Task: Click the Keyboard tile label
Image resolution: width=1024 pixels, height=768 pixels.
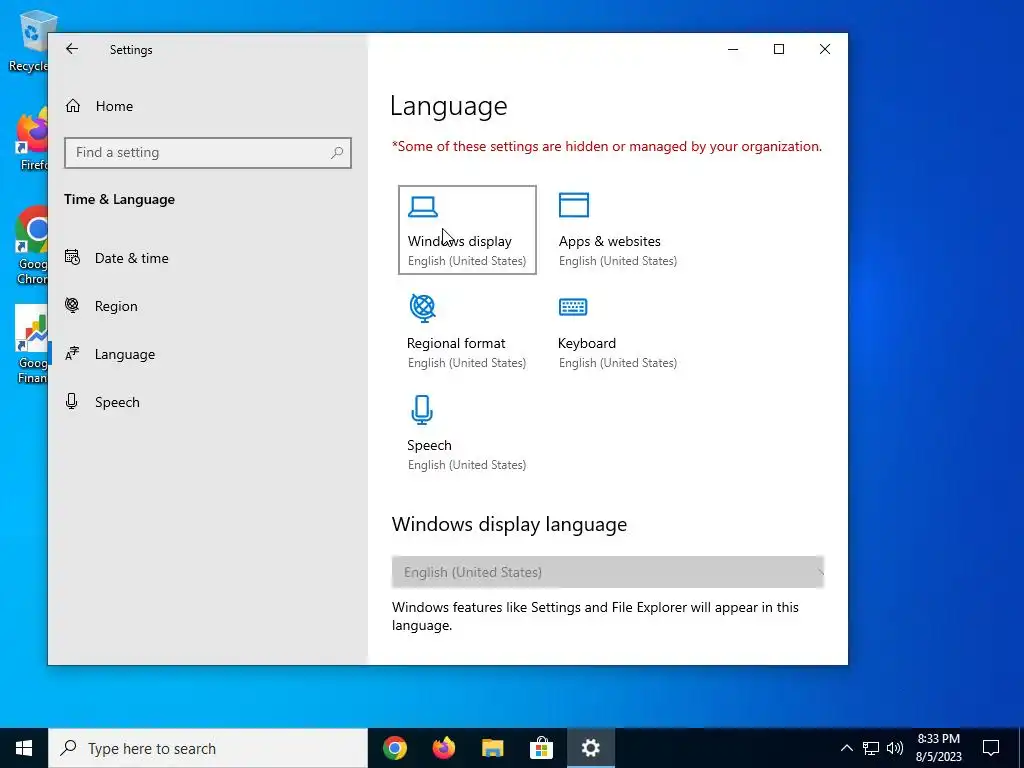Action: (x=586, y=343)
